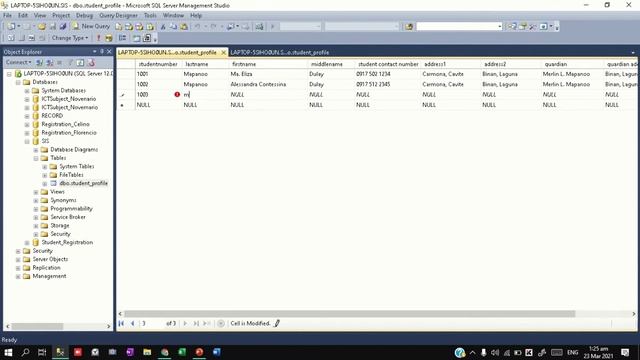
Task: Select the Programmability folder
Action: coord(71,209)
